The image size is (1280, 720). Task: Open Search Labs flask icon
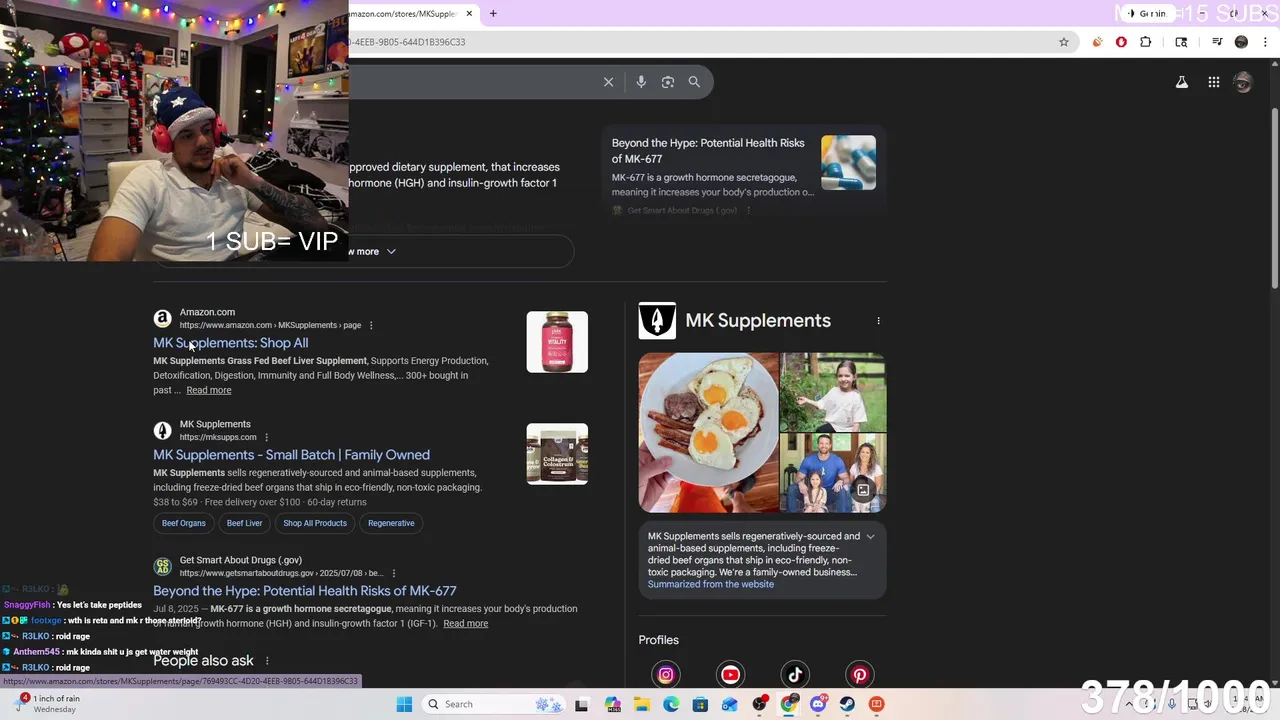pos(1182,82)
